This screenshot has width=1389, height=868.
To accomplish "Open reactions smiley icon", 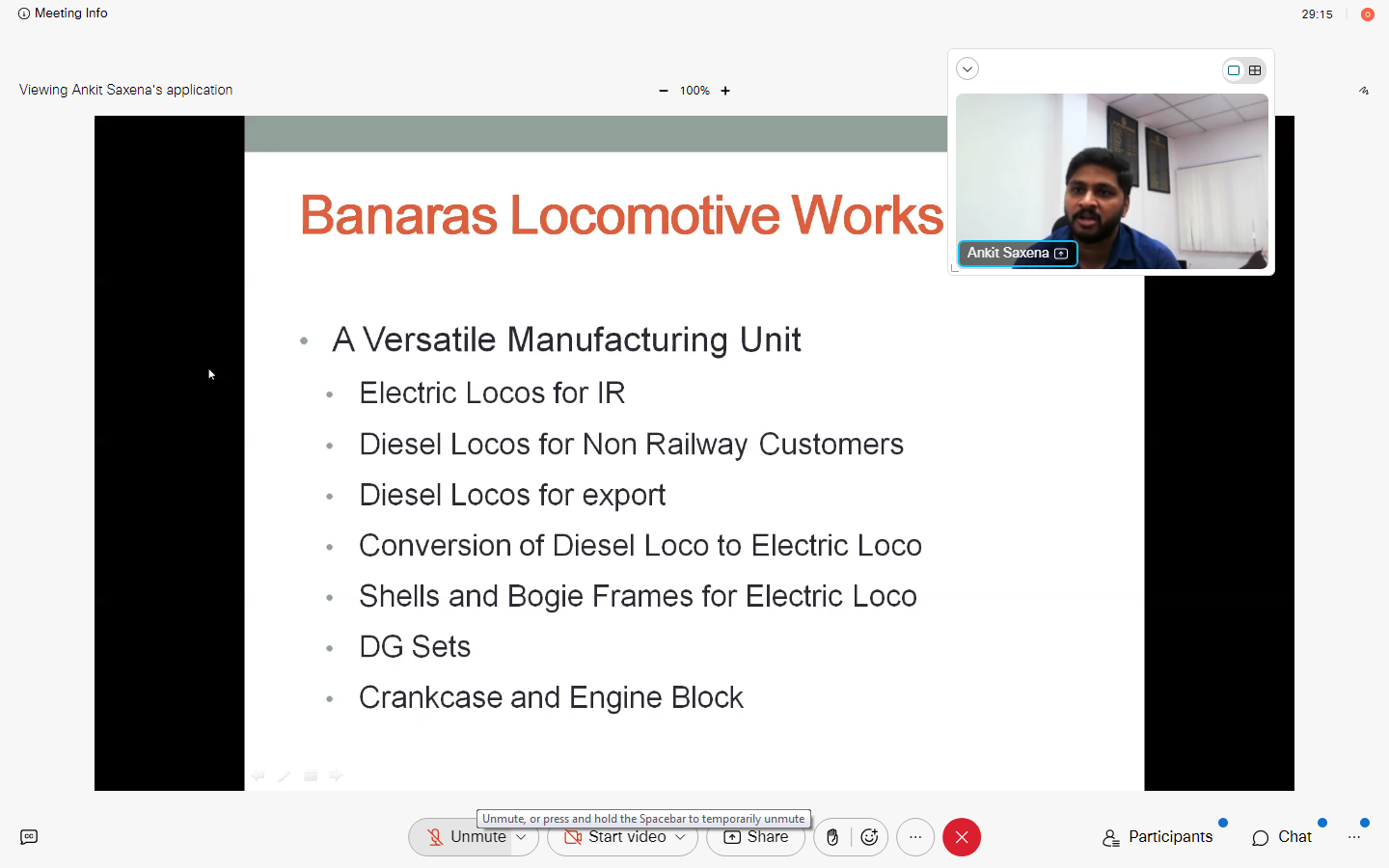I will pos(869,837).
